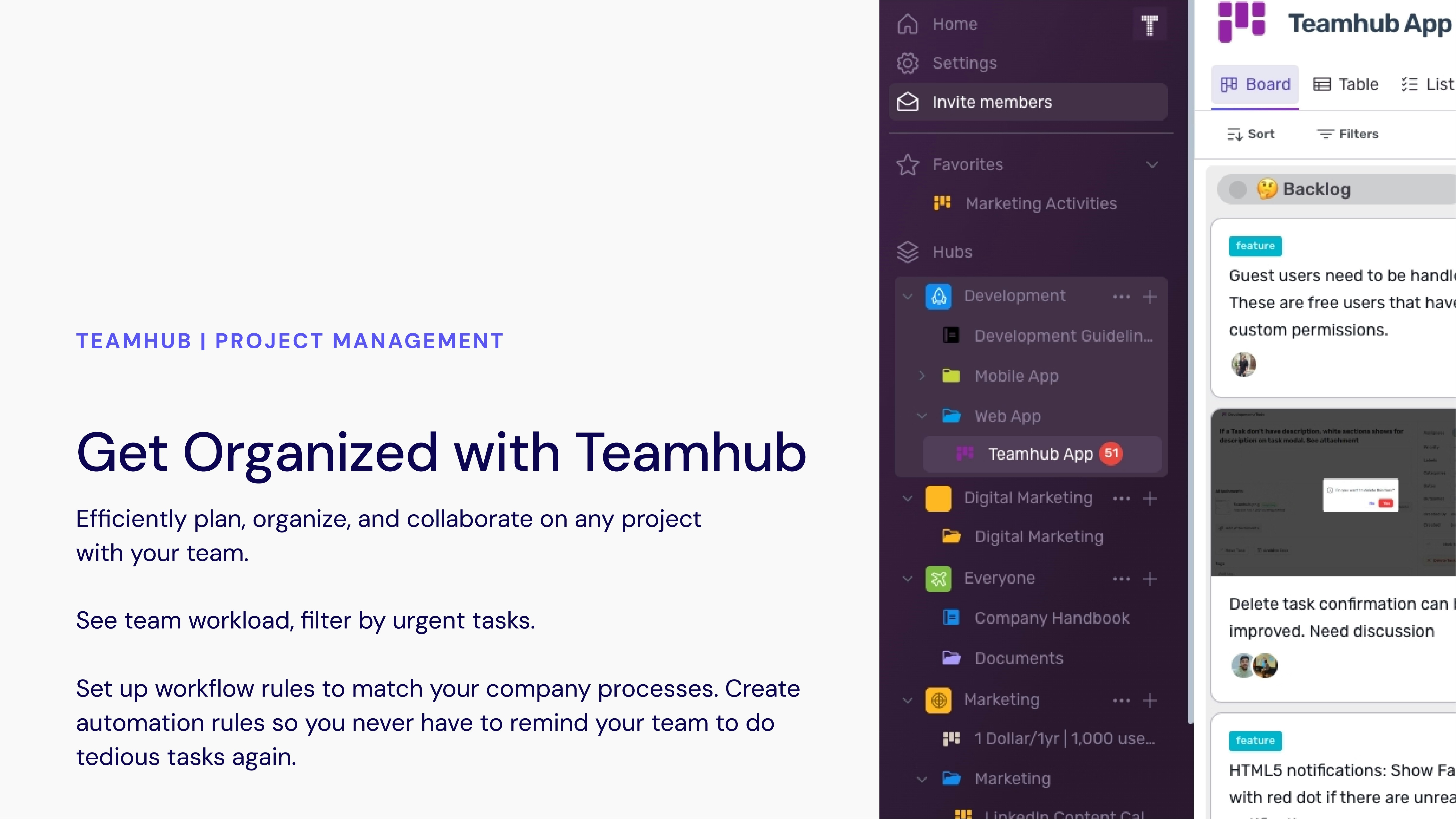Open Digital Marketing hub more options dots
Viewport: 1456px width, 819px height.
[x=1121, y=498]
